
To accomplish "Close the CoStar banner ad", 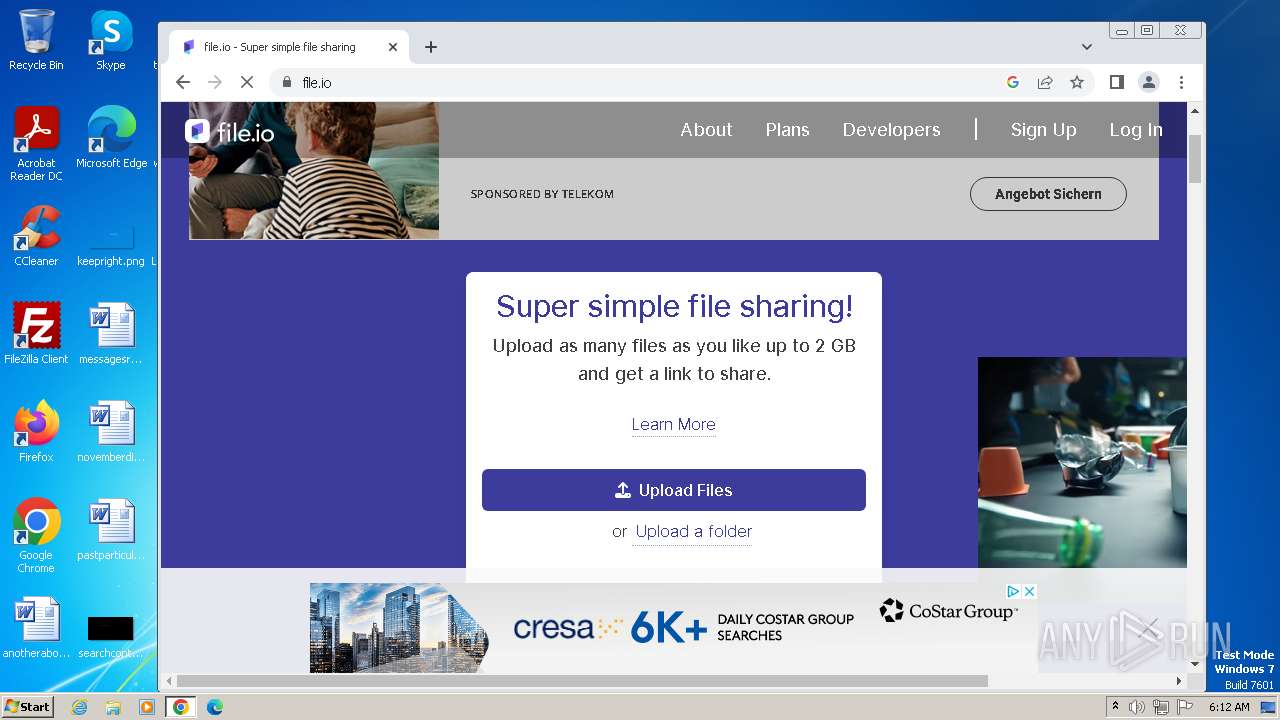I will coord(1029,591).
